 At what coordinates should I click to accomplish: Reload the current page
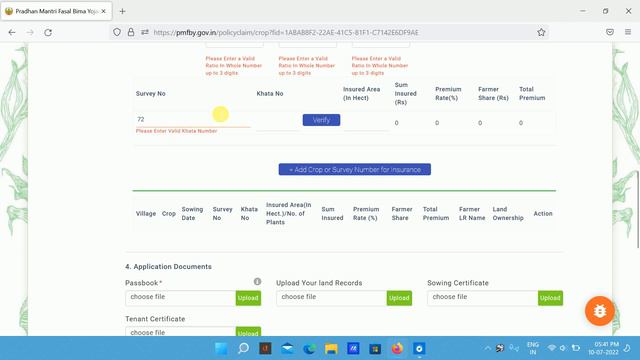(48, 32)
